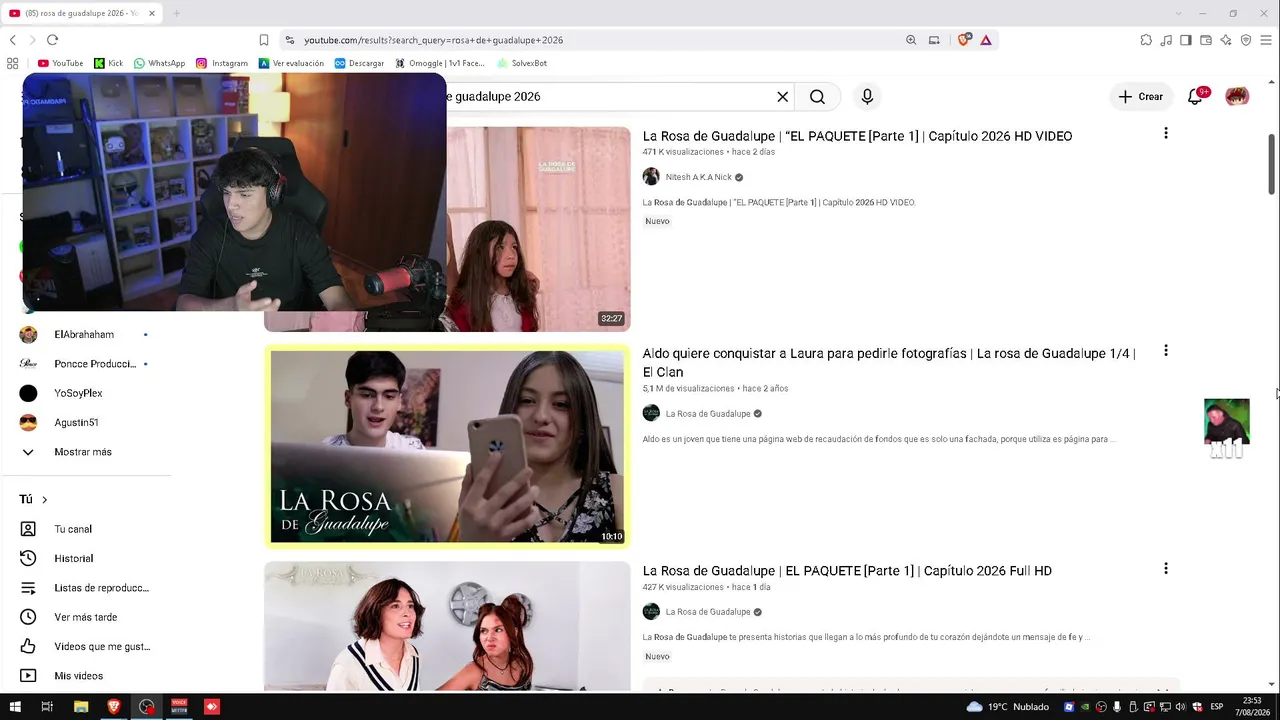Open SolvexBot bookmark
The height and width of the screenshot is (720, 1280).
click(521, 63)
